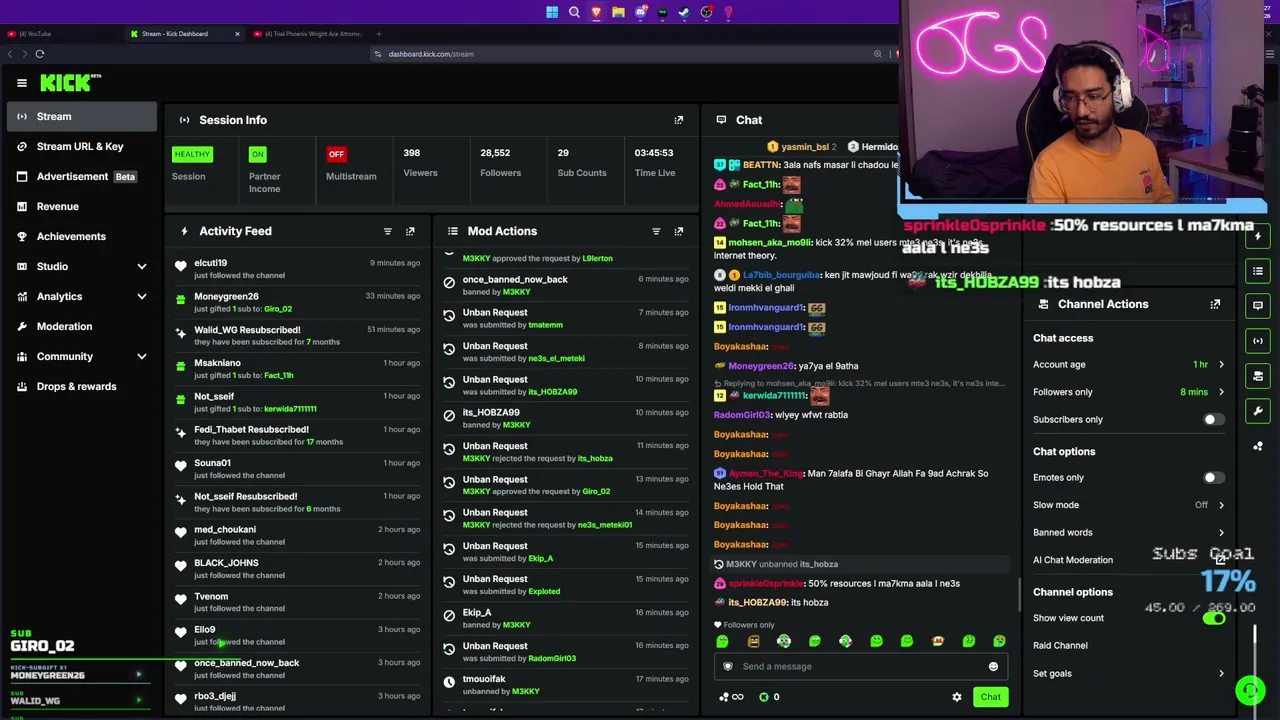Open the broadcast icon in right rail
Screen dimensions: 1280x720
1258,341
